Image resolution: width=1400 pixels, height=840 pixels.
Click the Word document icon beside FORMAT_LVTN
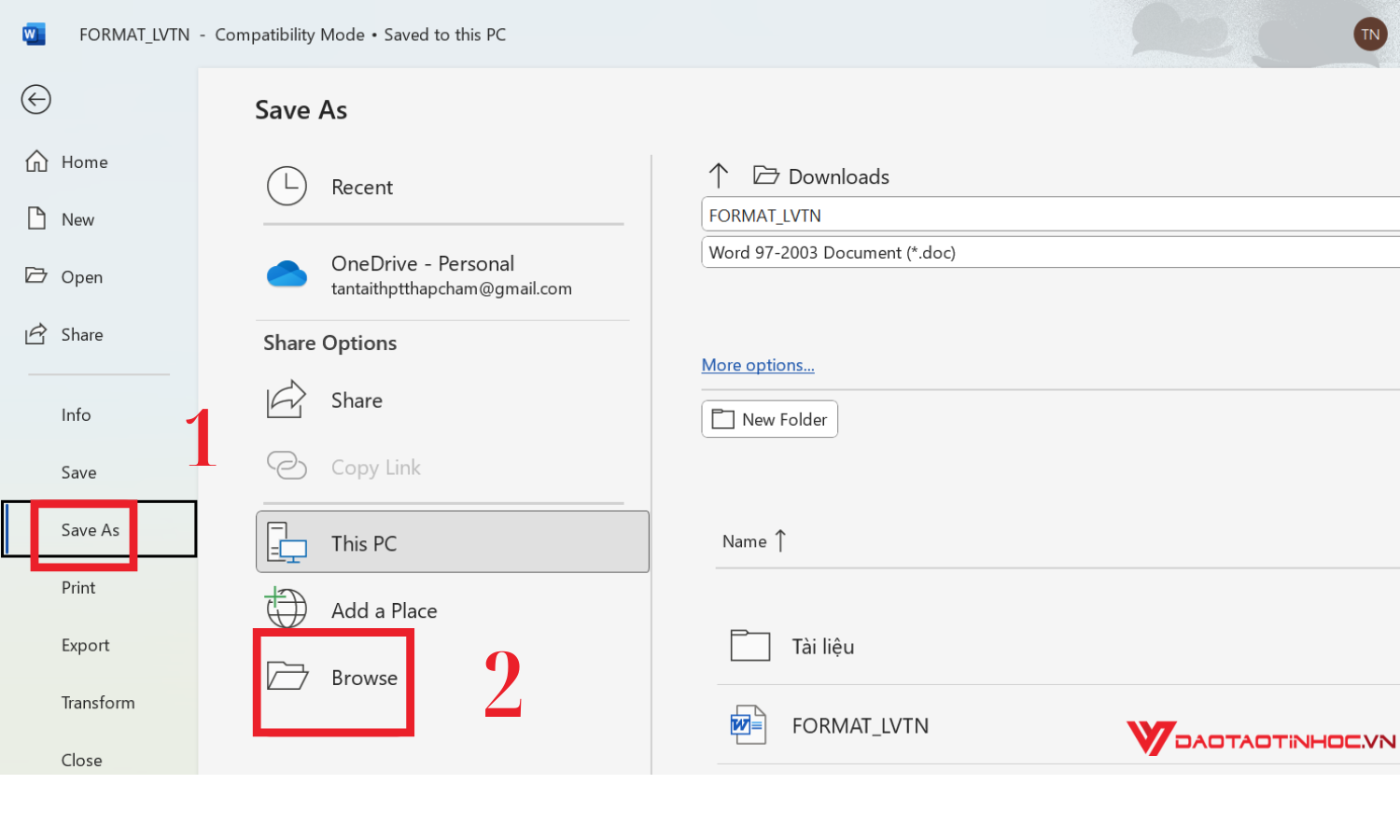coord(747,725)
